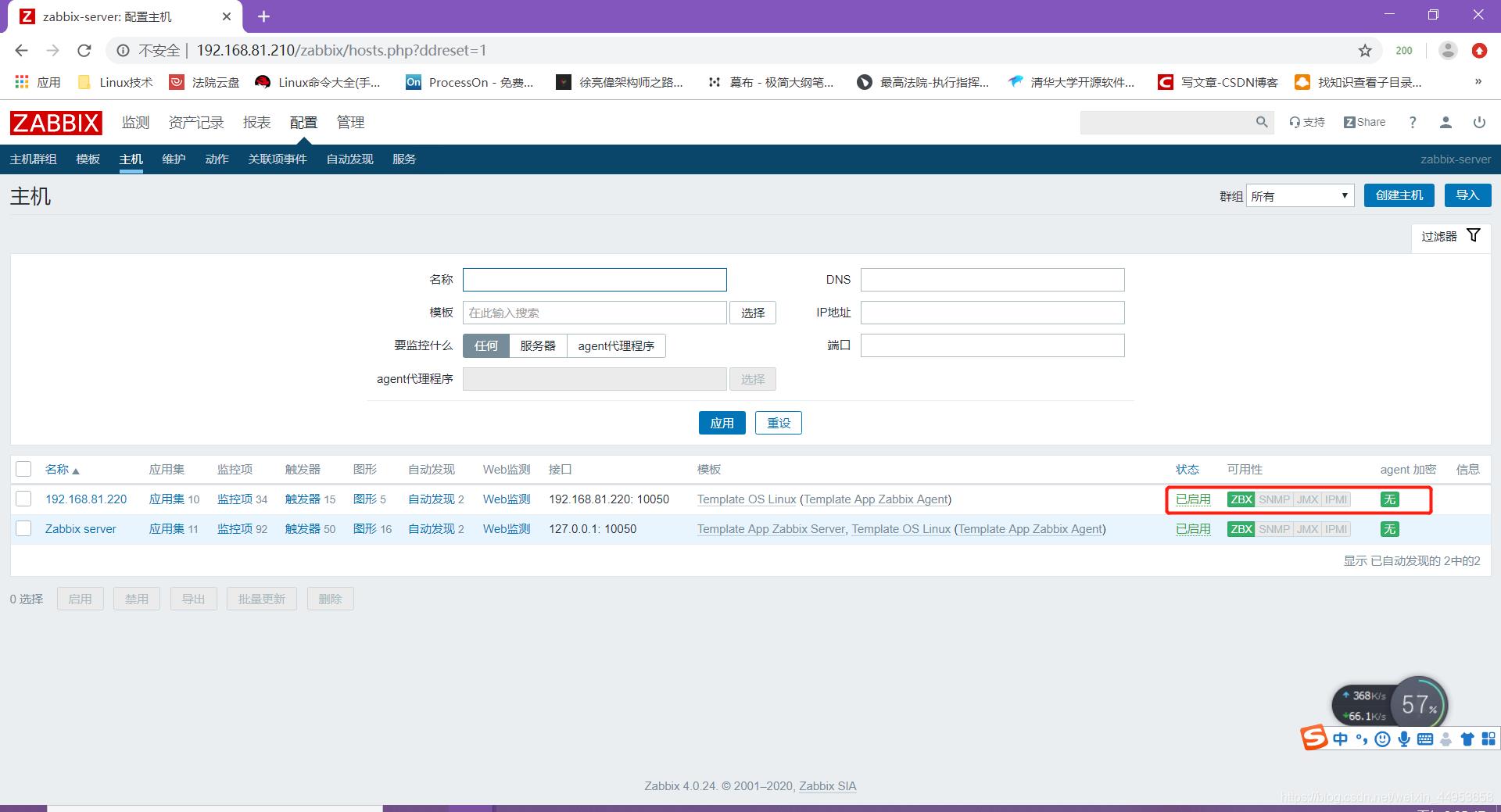Click the 导入 button
1501x812 pixels.
1467,195
